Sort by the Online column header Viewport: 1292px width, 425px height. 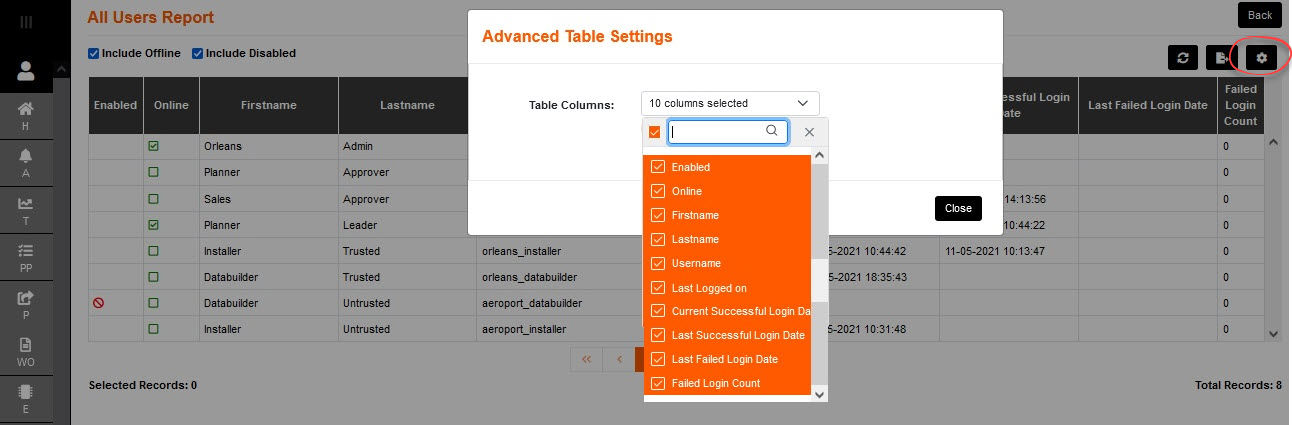[x=171, y=105]
